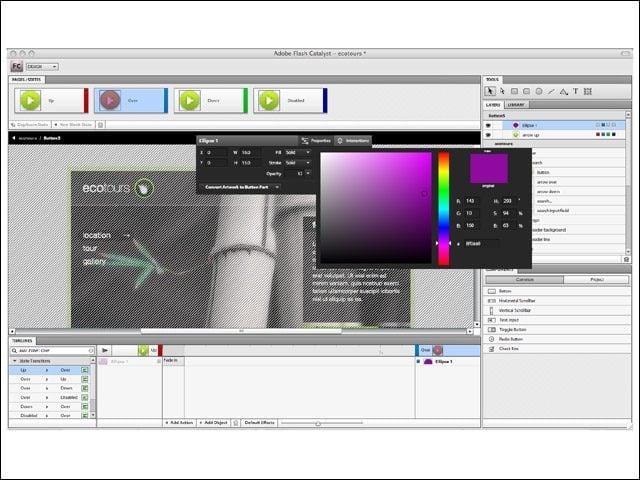Click the Over to Up transition effect icon
The height and width of the screenshot is (480, 640).
tap(84, 379)
